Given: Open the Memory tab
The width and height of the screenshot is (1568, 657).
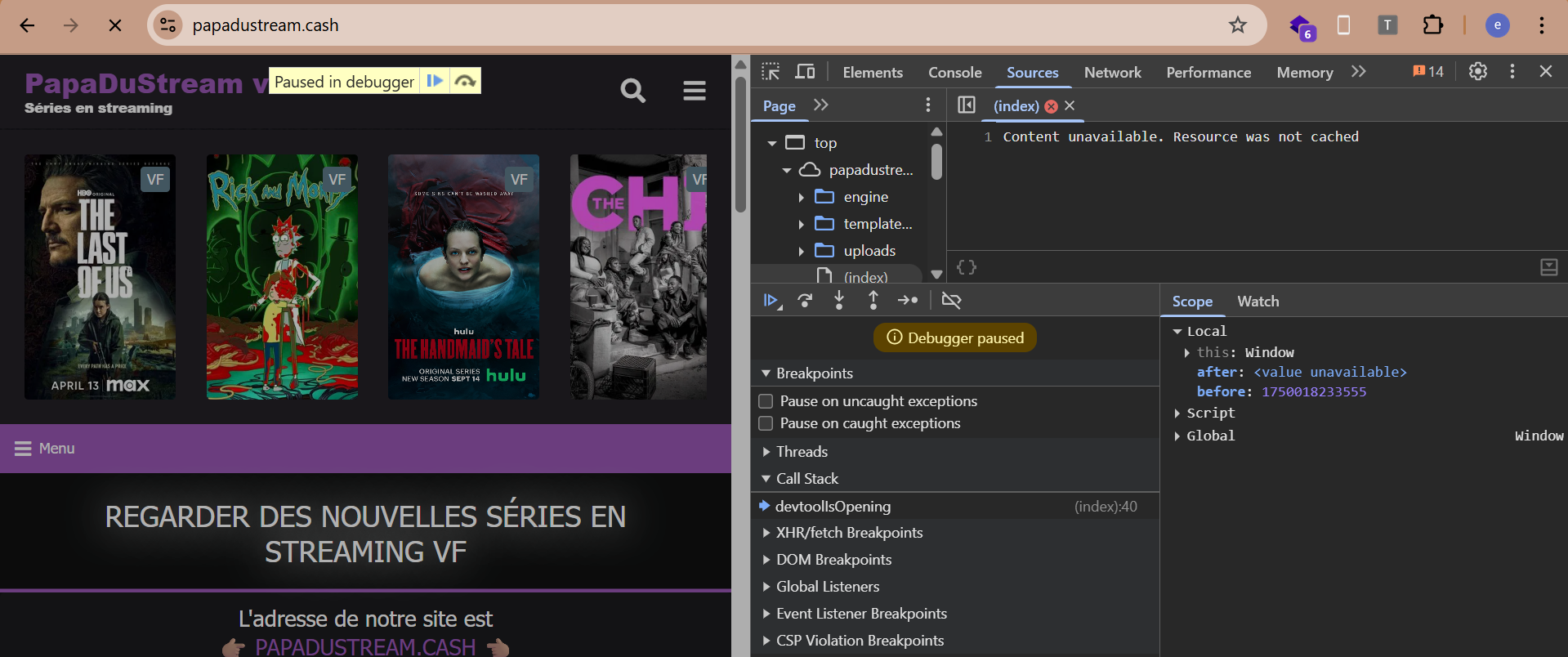Looking at the screenshot, I should tap(1305, 72).
